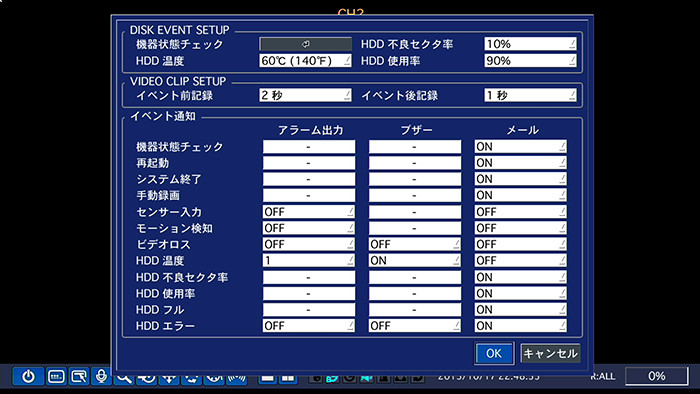Viewport: 700px width, 394px height.
Task: Click the HDD エラー row label
Action: click(165, 326)
